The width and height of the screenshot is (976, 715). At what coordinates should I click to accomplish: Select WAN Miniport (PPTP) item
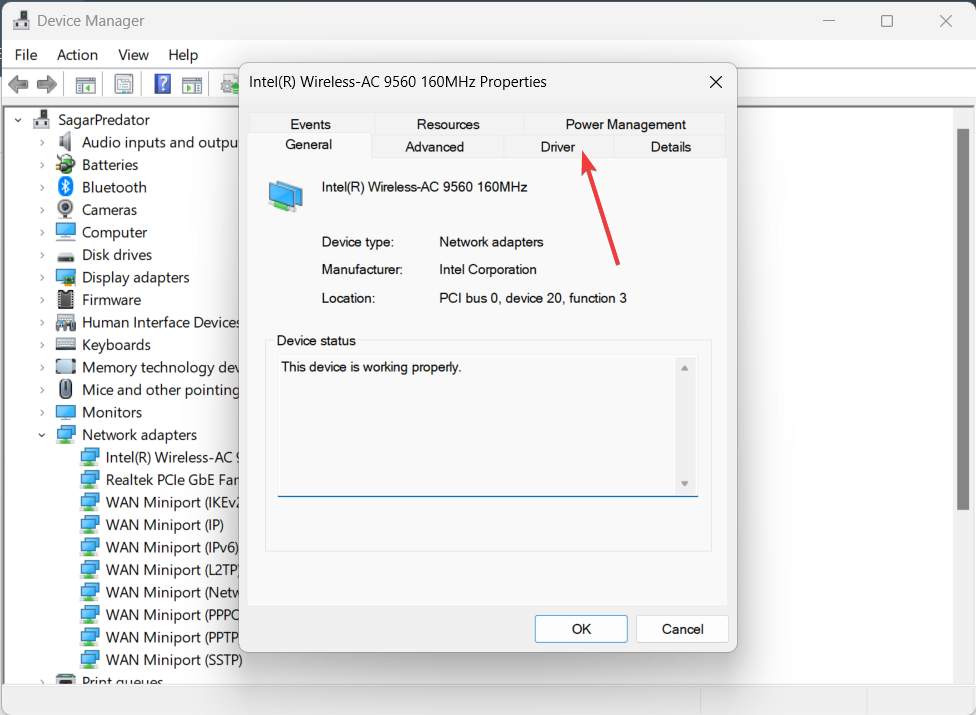pyautogui.click(x=159, y=637)
